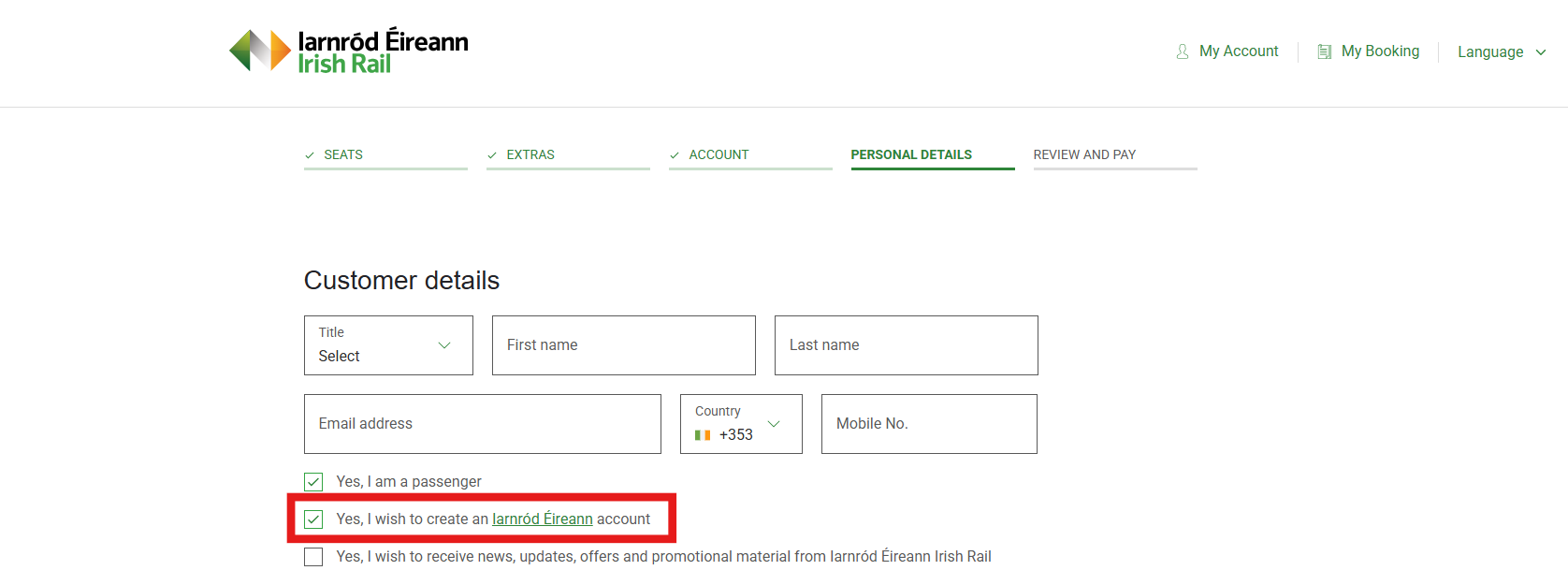1568x585 pixels.
Task: Go to the REVIEW AND PAY step
Action: [x=1084, y=154]
